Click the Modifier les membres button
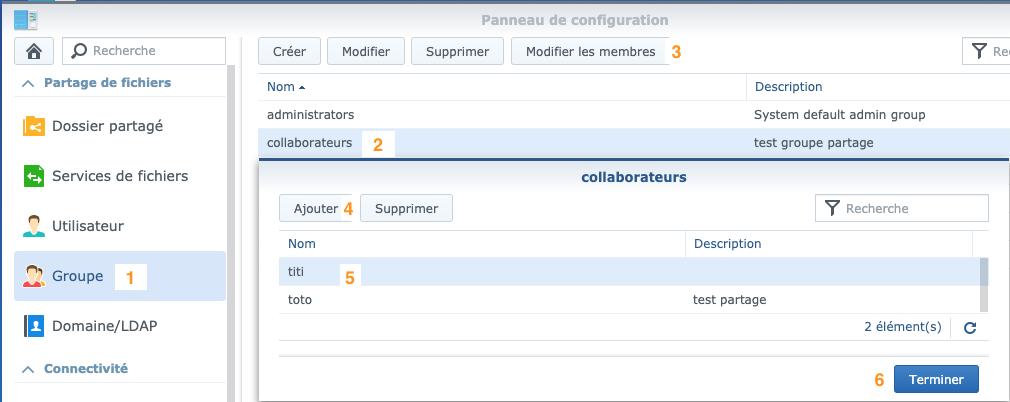The image size is (1010, 402). [x=590, y=52]
